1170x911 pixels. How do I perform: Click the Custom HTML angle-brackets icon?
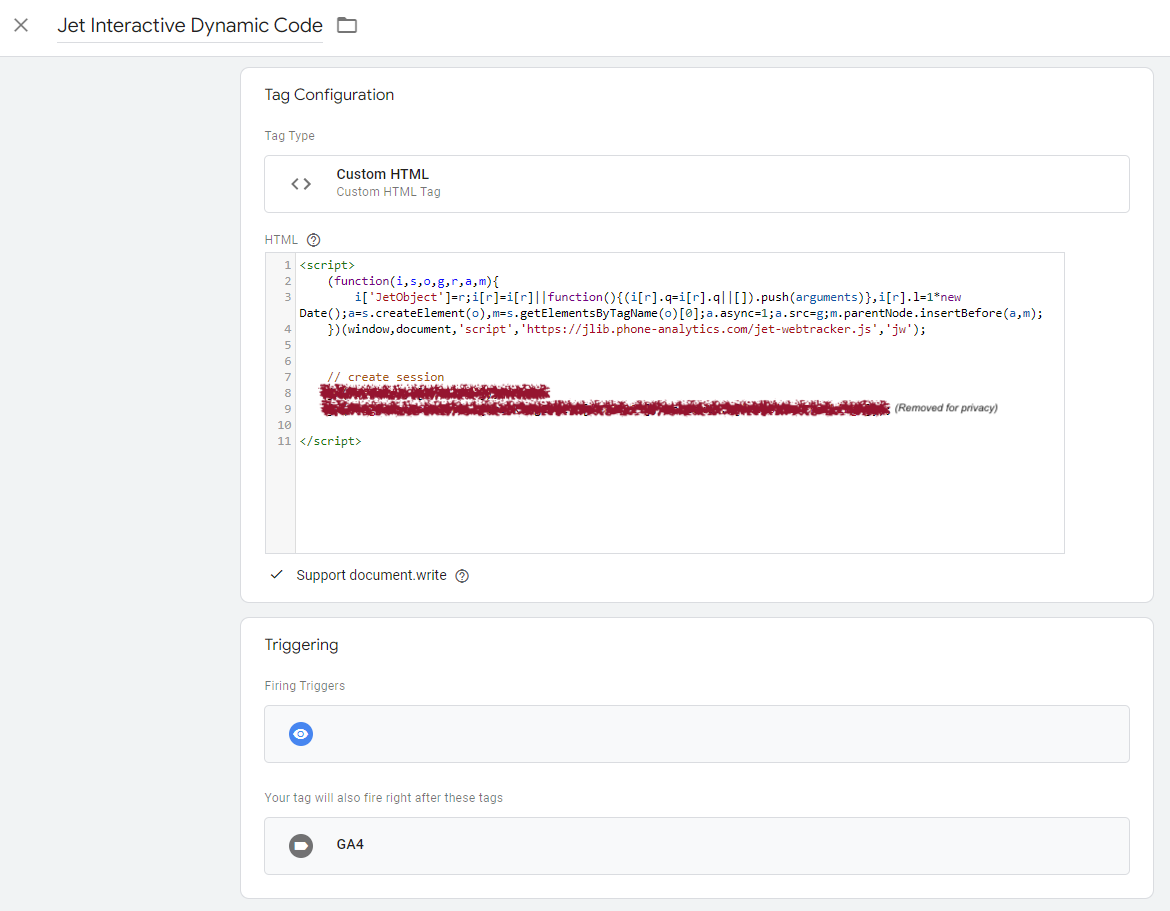(301, 184)
